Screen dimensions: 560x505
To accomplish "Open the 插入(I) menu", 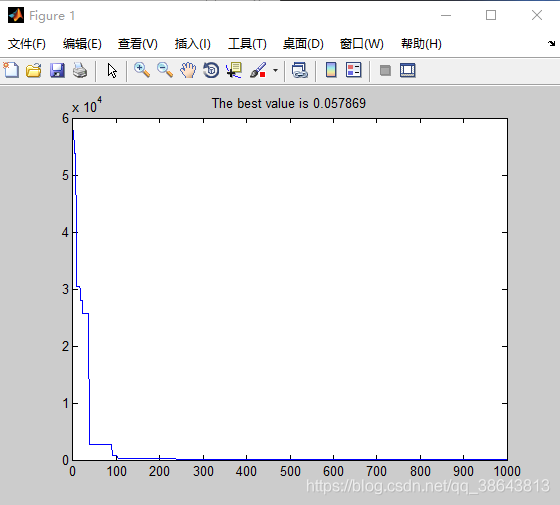I will click(x=193, y=44).
